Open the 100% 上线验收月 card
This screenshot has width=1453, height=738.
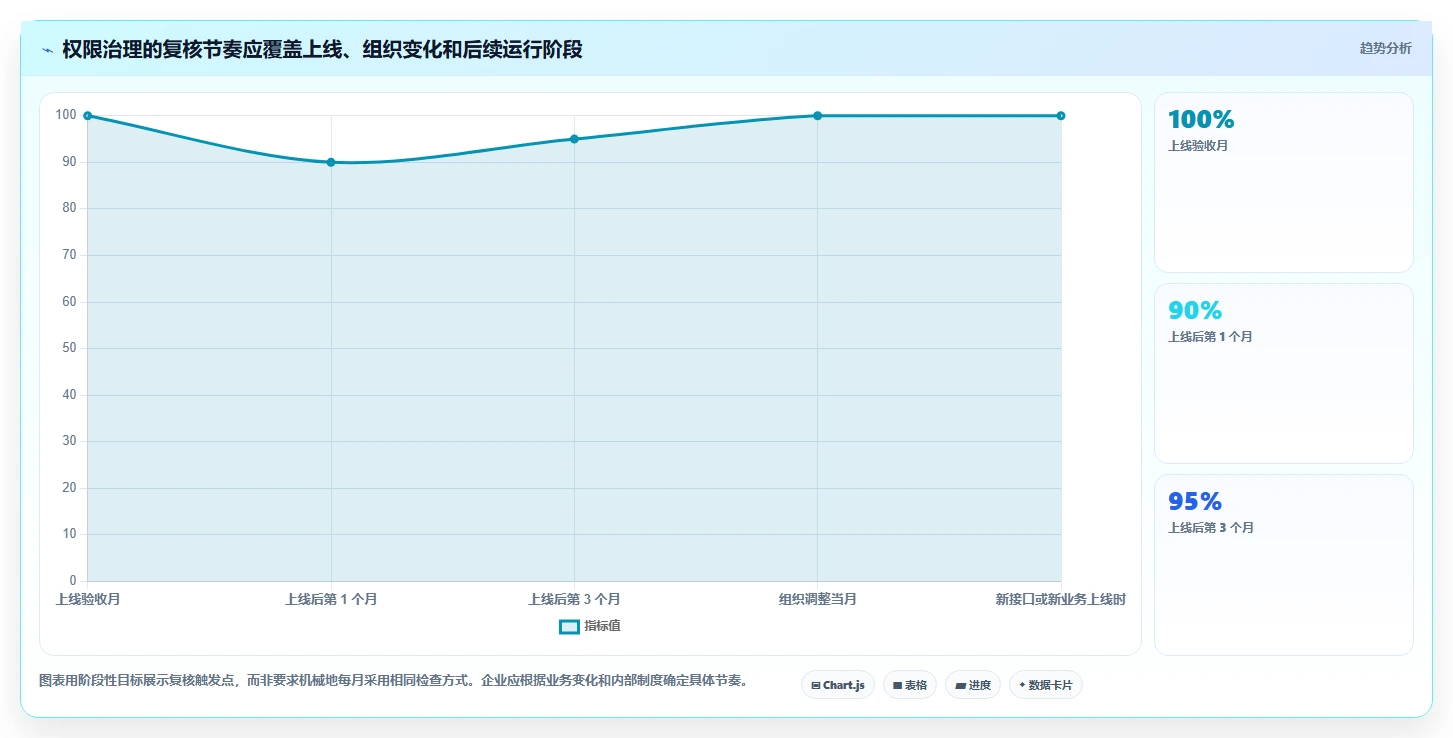point(1284,183)
